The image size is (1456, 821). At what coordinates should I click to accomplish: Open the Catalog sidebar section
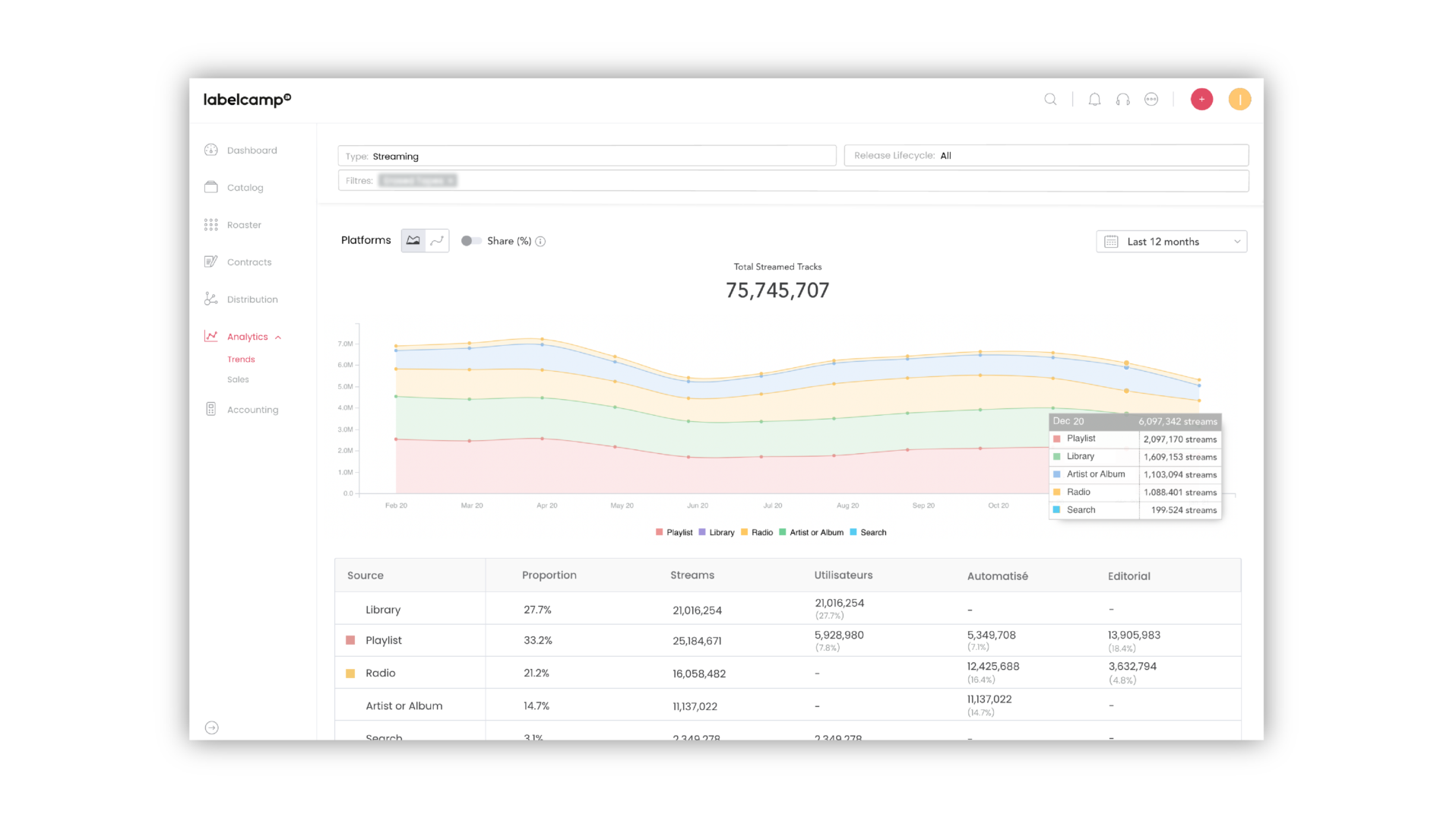pos(245,188)
